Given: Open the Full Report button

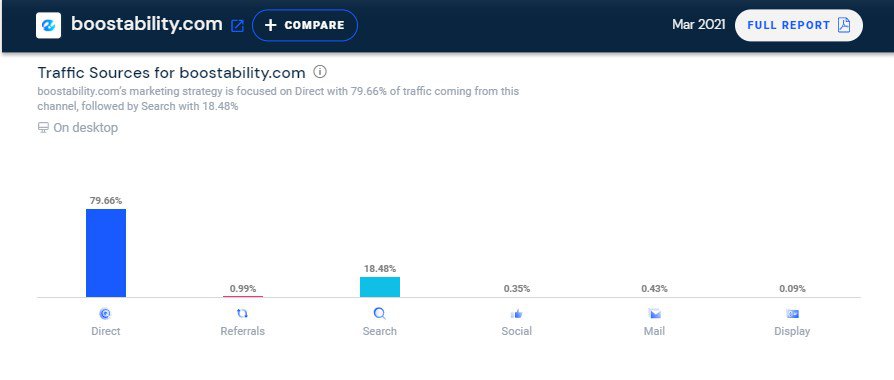Looking at the screenshot, I should click(x=798, y=25).
